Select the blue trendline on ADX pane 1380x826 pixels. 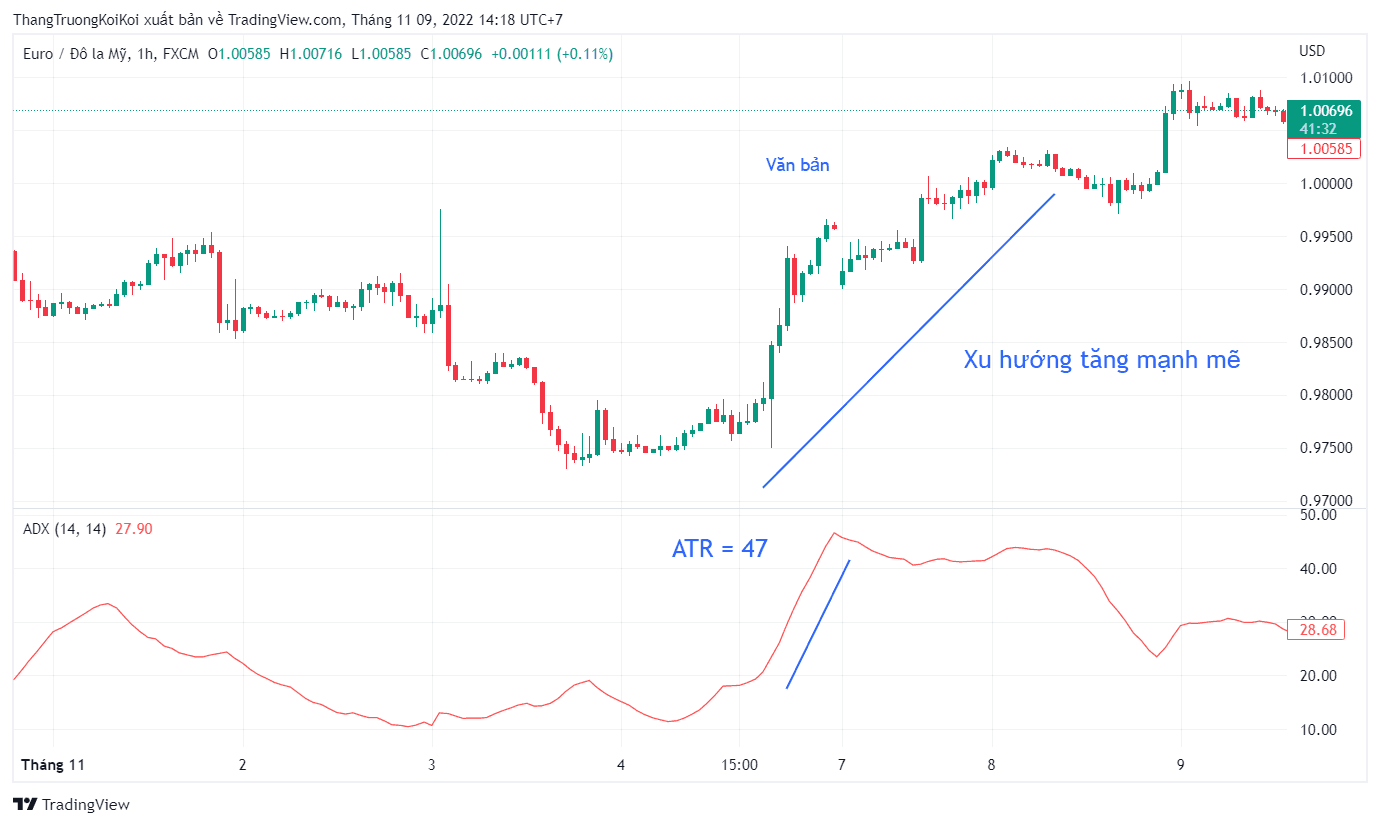point(818,624)
